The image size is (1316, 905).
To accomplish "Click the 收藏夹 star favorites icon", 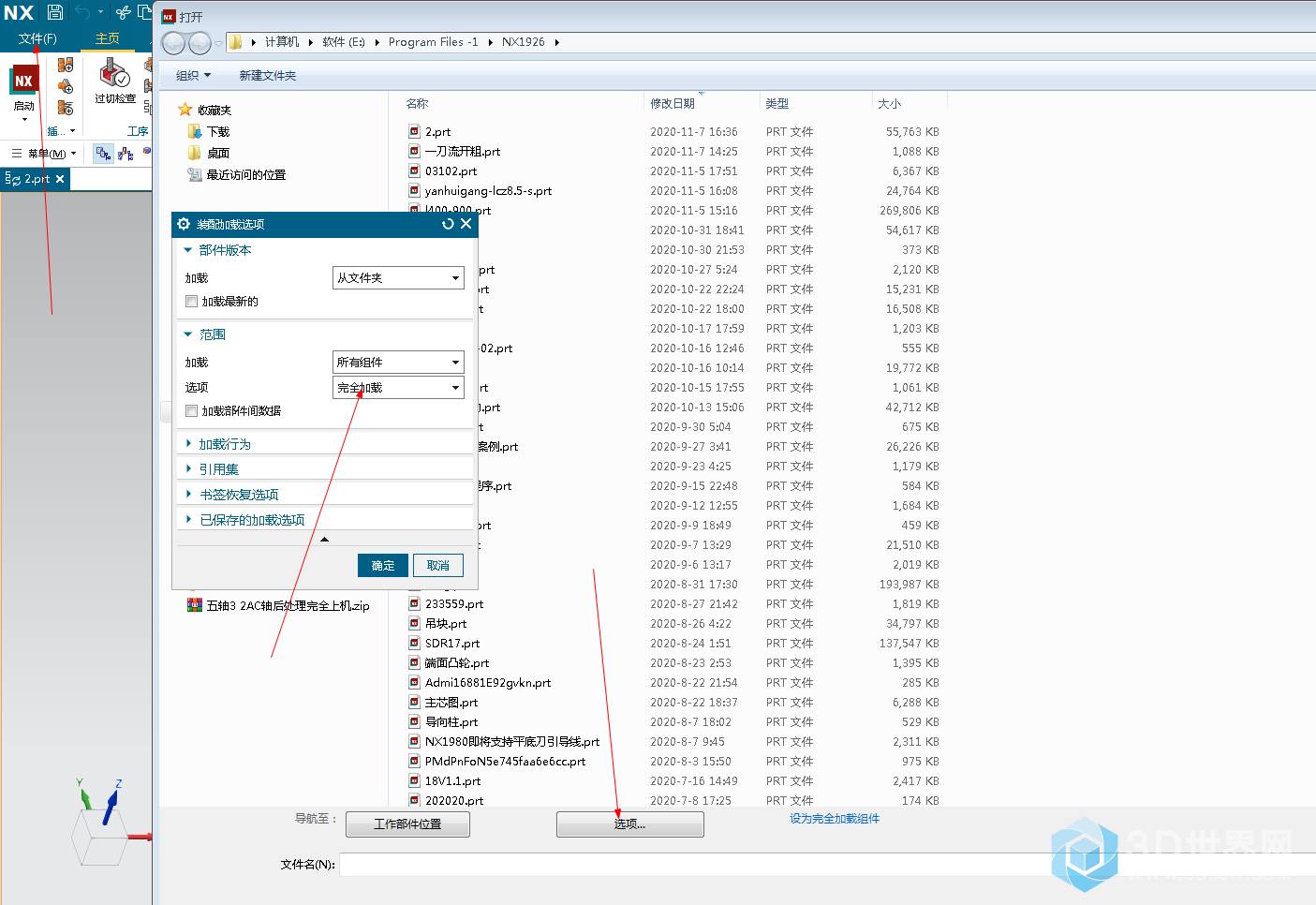I will click(185, 110).
